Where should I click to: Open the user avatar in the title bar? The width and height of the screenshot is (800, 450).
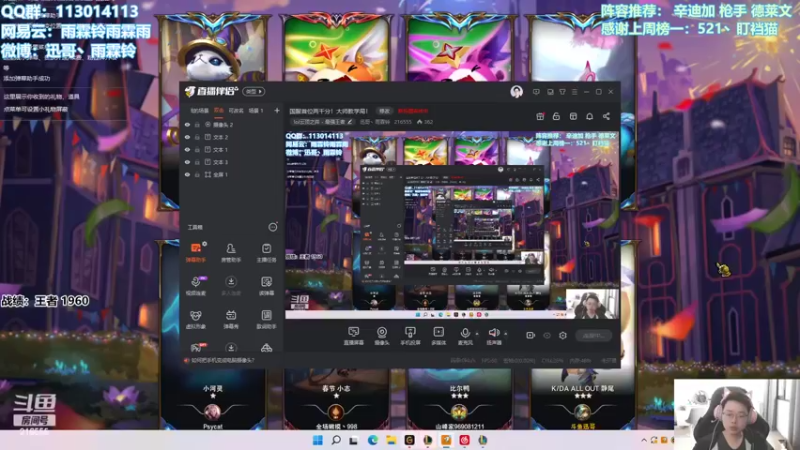coord(516,92)
